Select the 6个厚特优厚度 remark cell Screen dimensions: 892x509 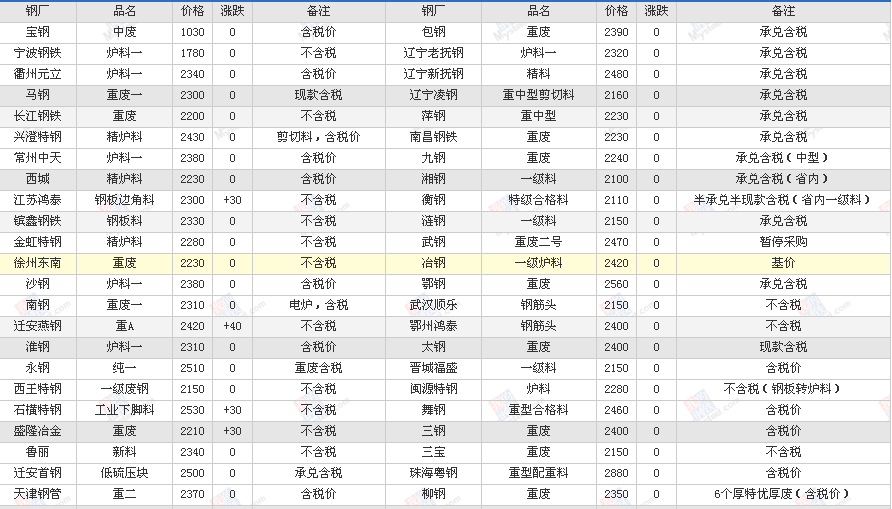point(783,494)
